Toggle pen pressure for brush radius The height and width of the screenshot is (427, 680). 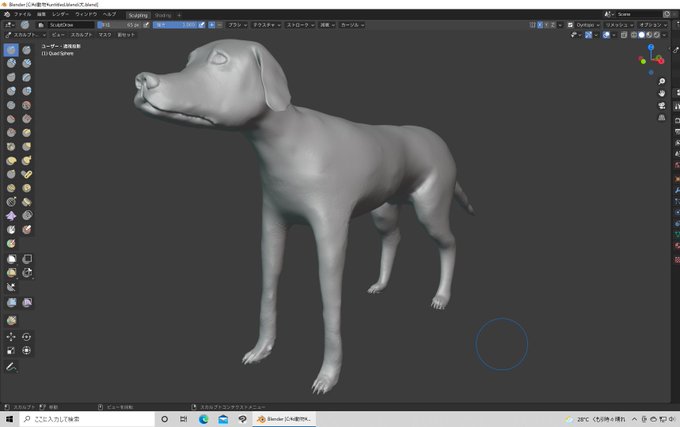point(146,25)
